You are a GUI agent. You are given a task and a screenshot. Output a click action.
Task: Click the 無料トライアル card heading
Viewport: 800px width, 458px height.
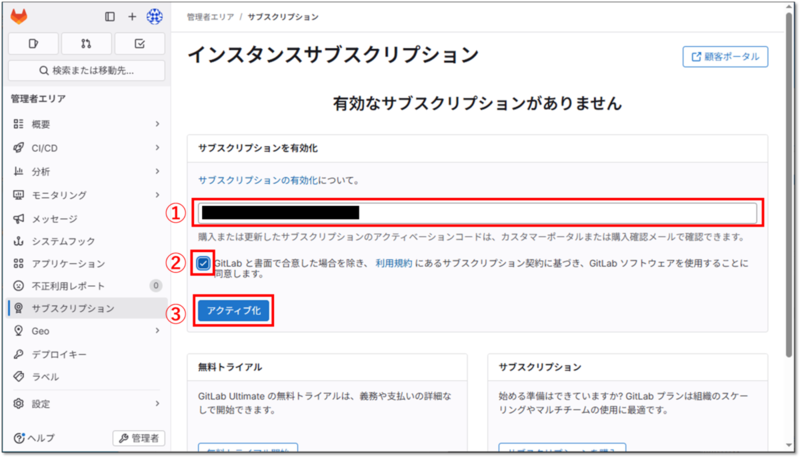click(x=230, y=367)
